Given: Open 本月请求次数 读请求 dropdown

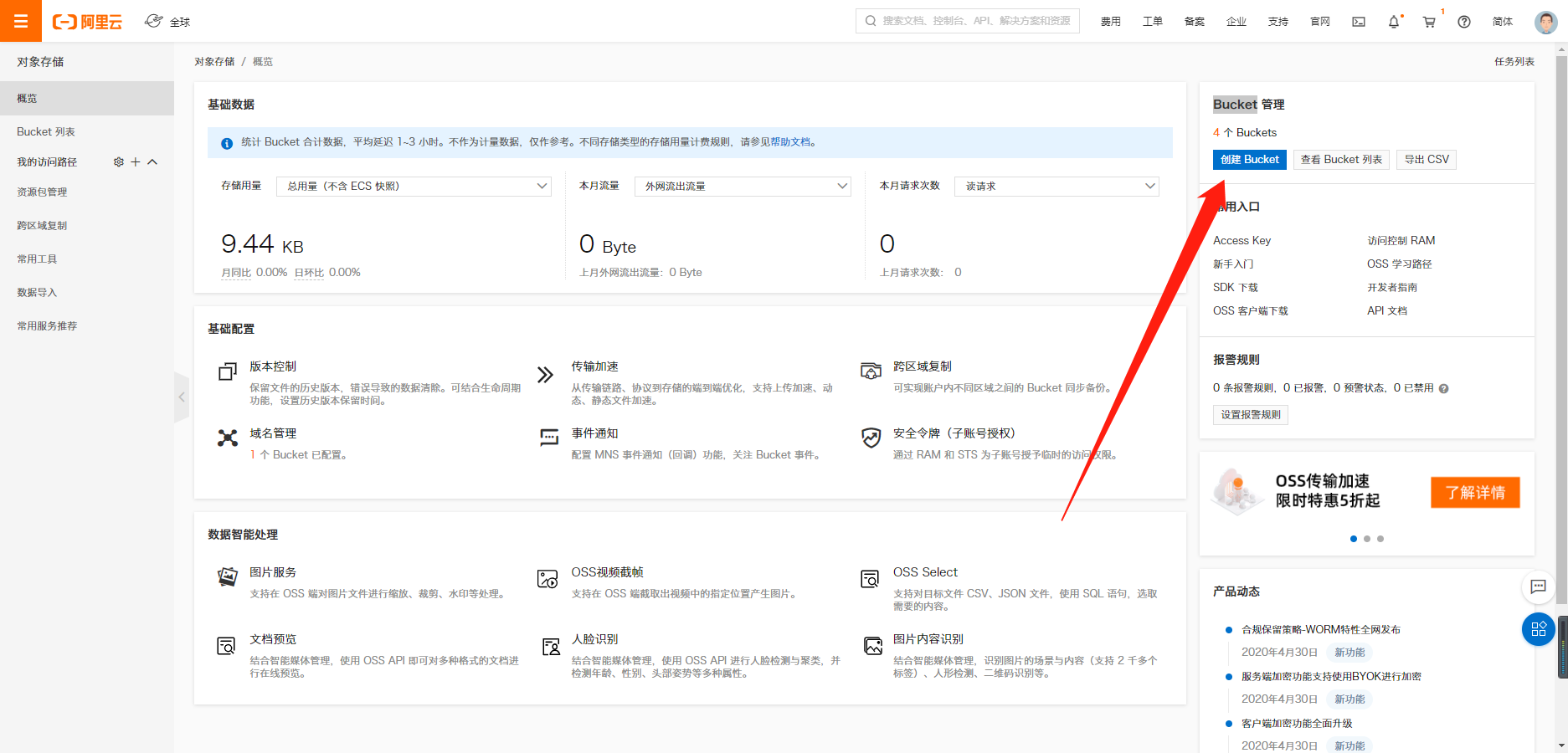Looking at the screenshot, I should click(1056, 186).
